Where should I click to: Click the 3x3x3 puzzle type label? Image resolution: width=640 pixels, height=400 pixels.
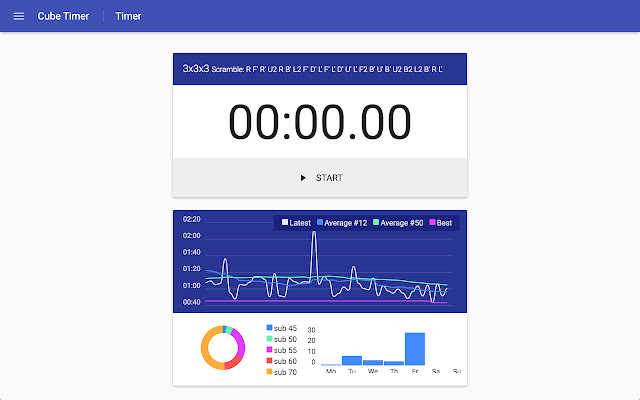pyautogui.click(x=196, y=69)
